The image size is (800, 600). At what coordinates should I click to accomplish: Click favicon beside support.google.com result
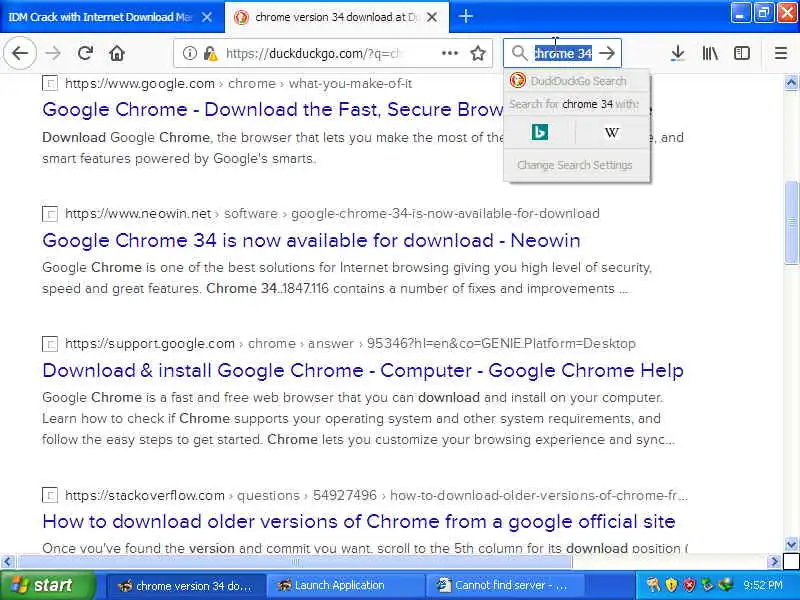point(49,344)
